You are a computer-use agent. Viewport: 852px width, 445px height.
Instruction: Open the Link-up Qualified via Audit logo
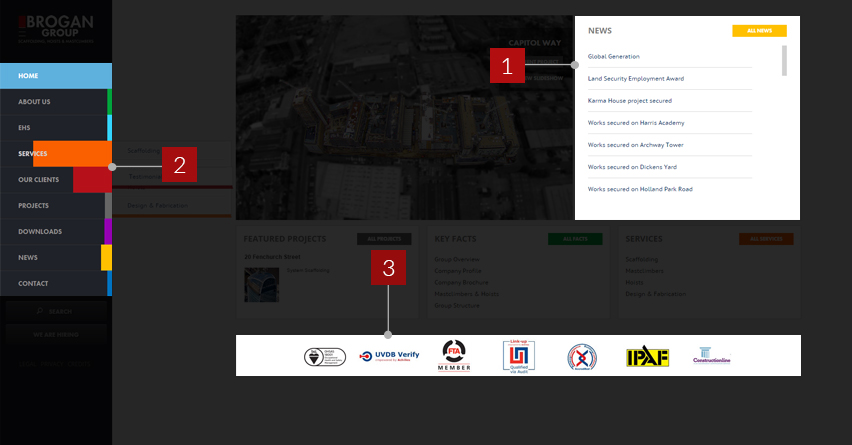pos(517,356)
